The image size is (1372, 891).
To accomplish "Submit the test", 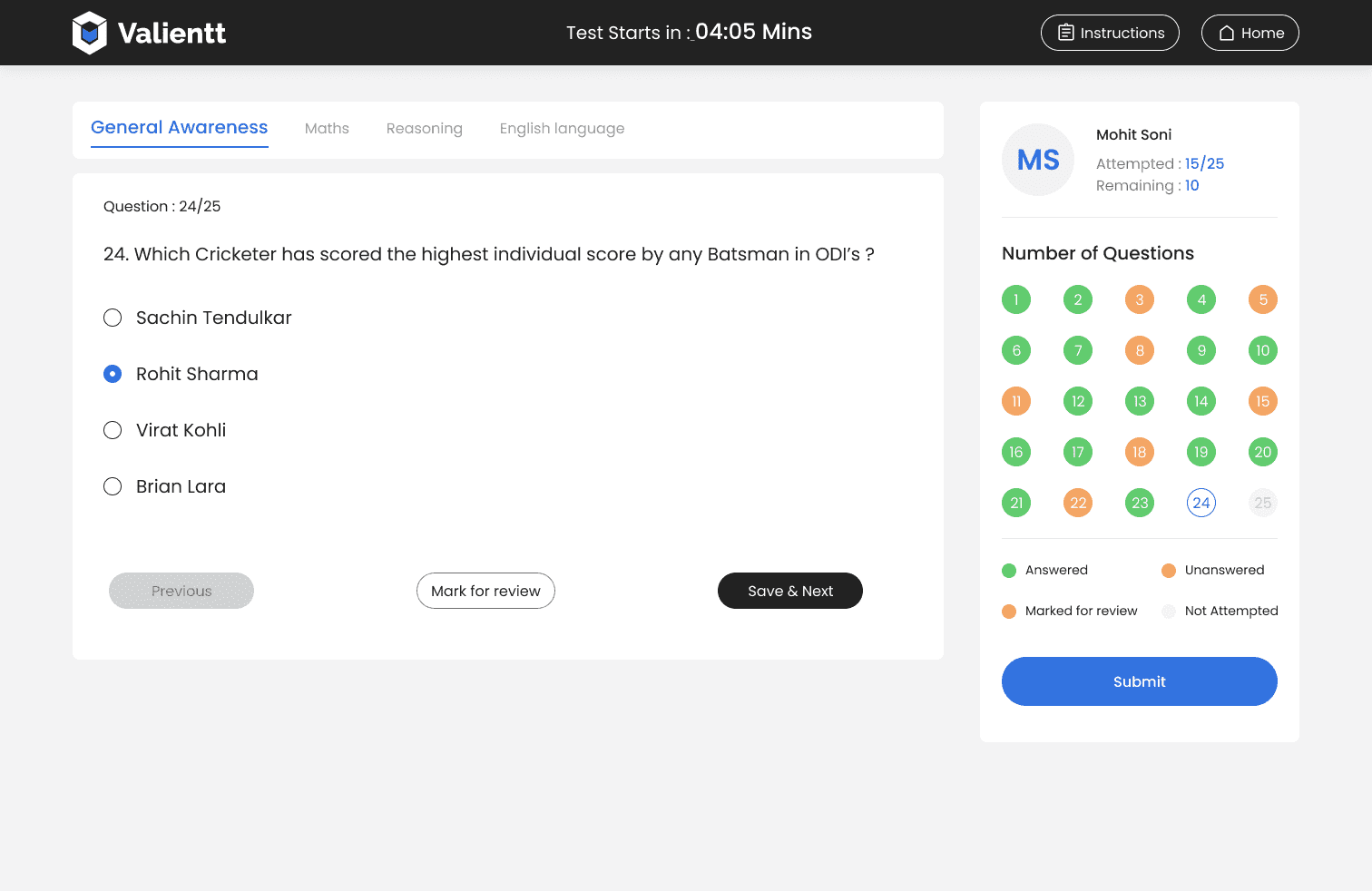I will point(1140,681).
